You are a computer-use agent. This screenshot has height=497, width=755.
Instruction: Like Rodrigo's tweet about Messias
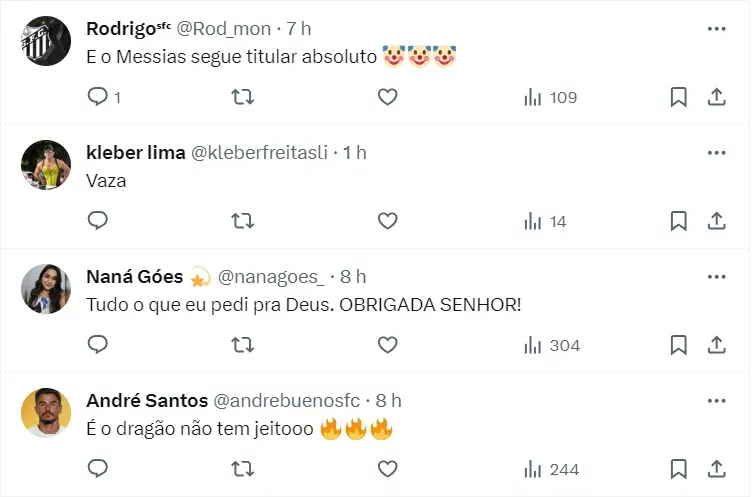(387, 97)
